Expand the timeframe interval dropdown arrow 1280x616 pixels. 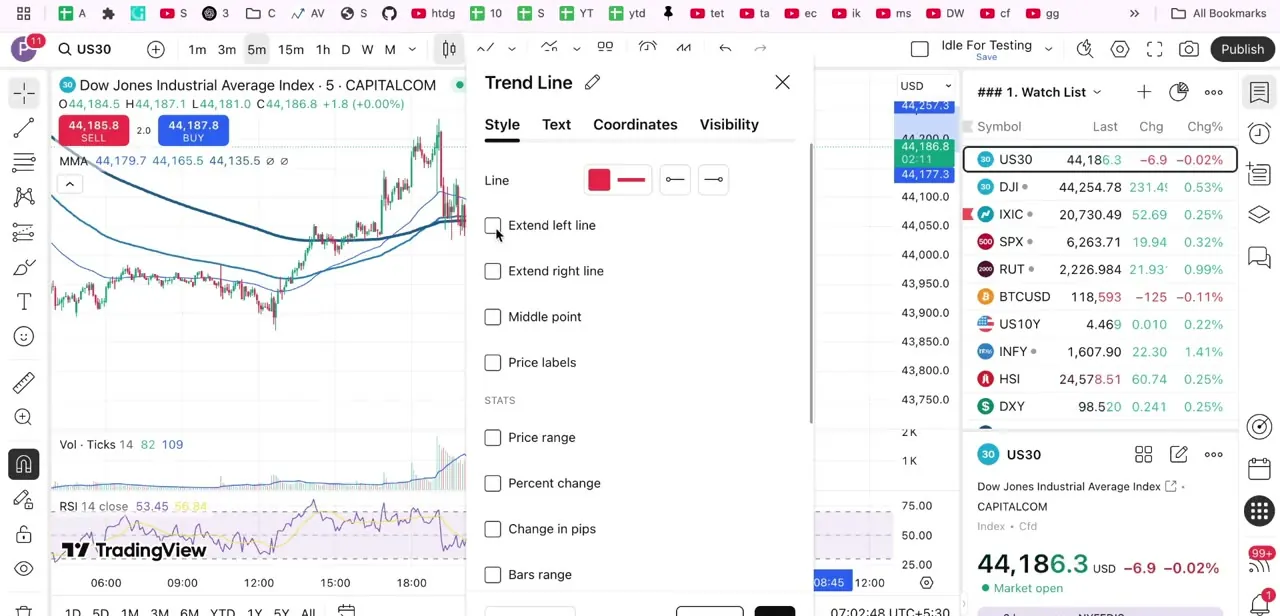click(412, 49)
